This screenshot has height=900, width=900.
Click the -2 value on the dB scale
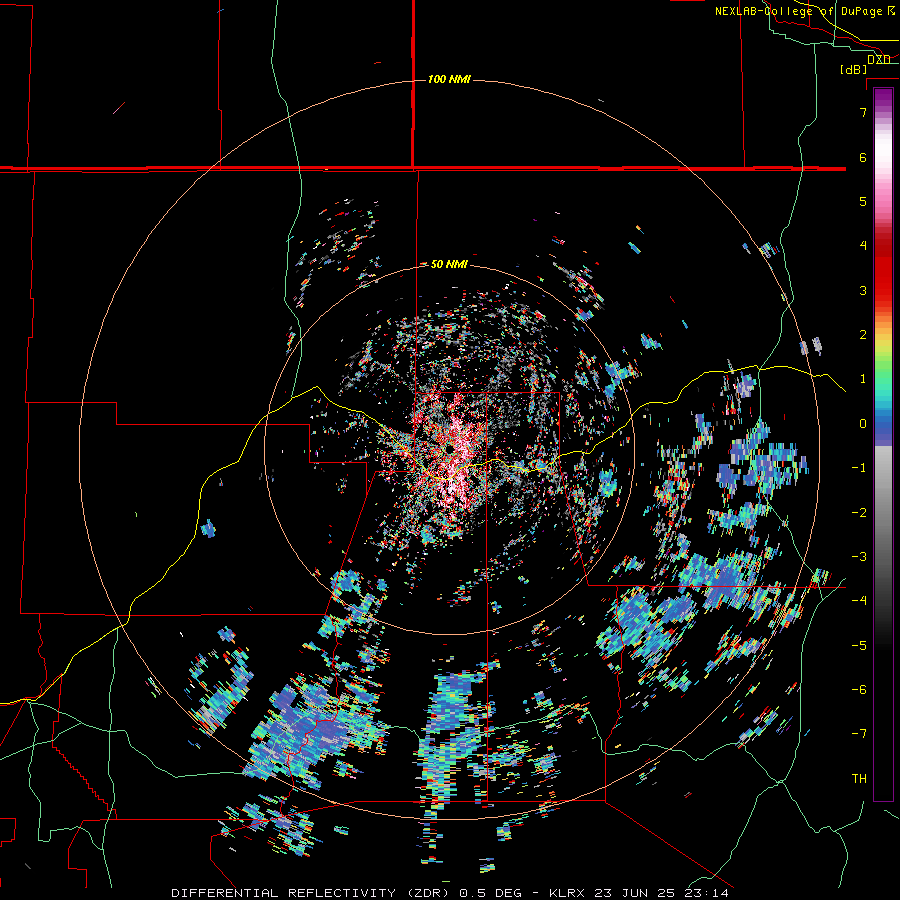click(859, 512)
